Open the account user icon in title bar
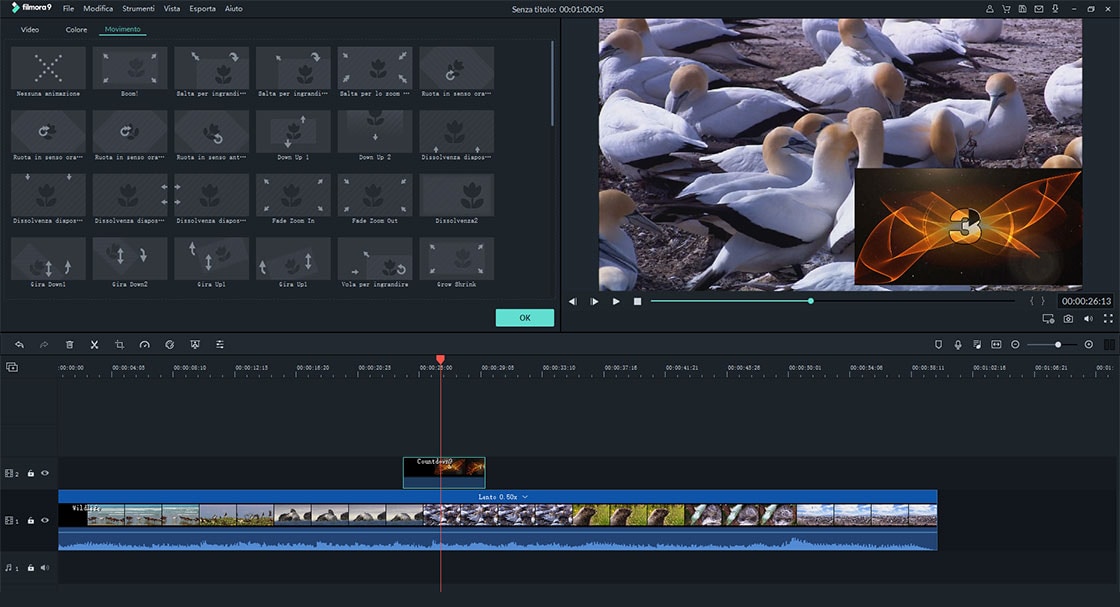Viewport: 1120px width, 607px height. pyautogui.click(x=989, y=9)
